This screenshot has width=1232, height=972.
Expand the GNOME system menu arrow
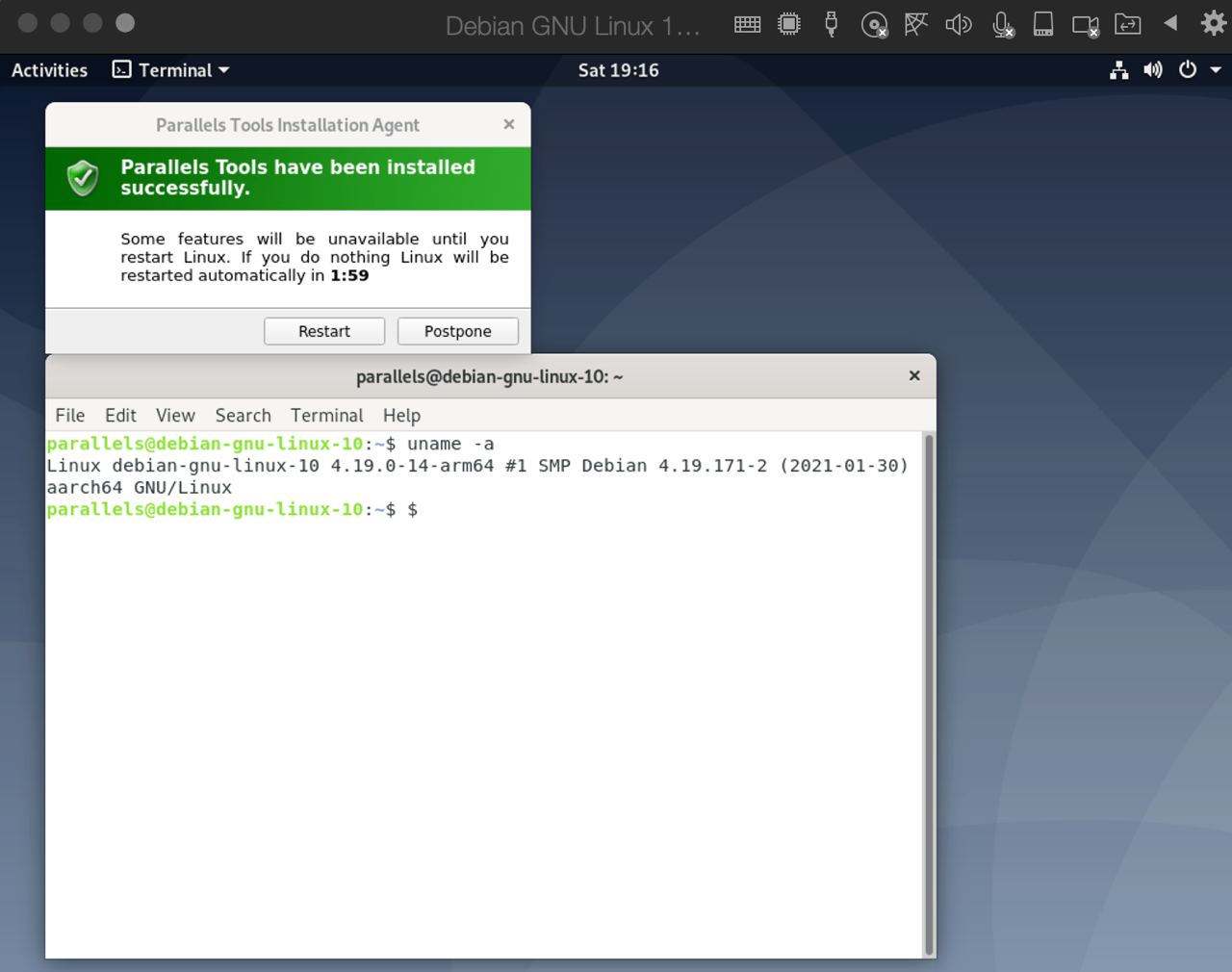1216,70
